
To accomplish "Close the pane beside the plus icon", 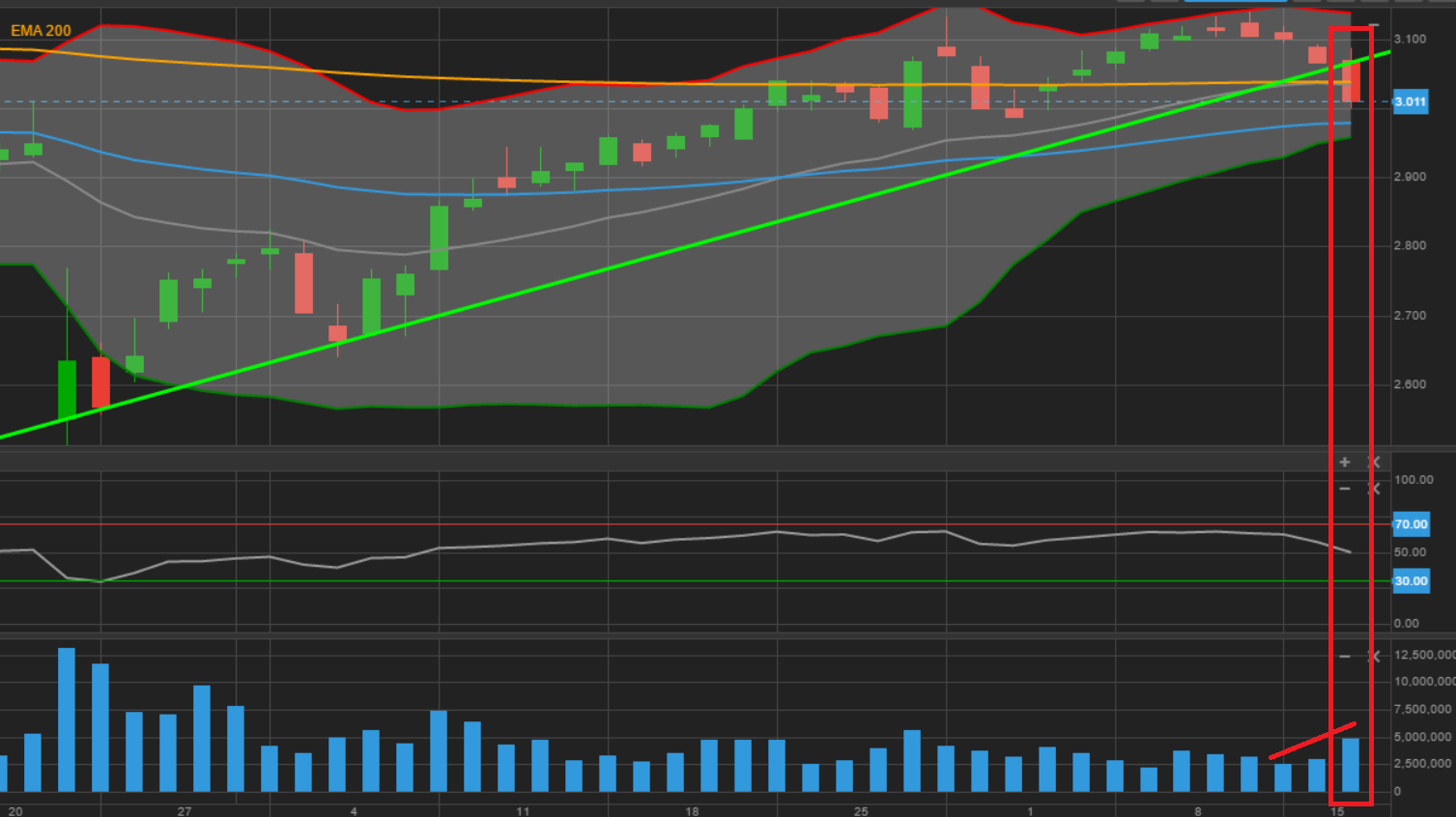I will point(1375,462).
